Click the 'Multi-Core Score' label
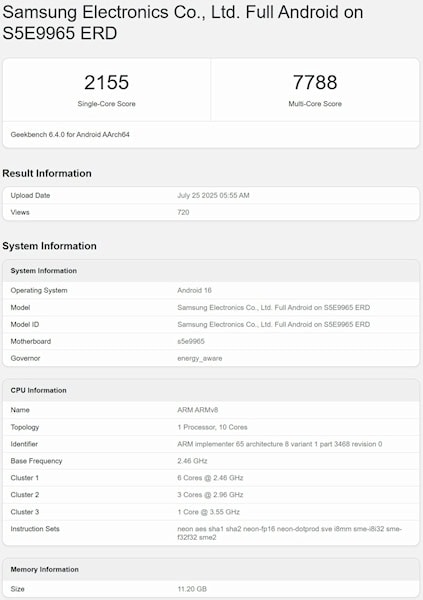 click(315, 104)
